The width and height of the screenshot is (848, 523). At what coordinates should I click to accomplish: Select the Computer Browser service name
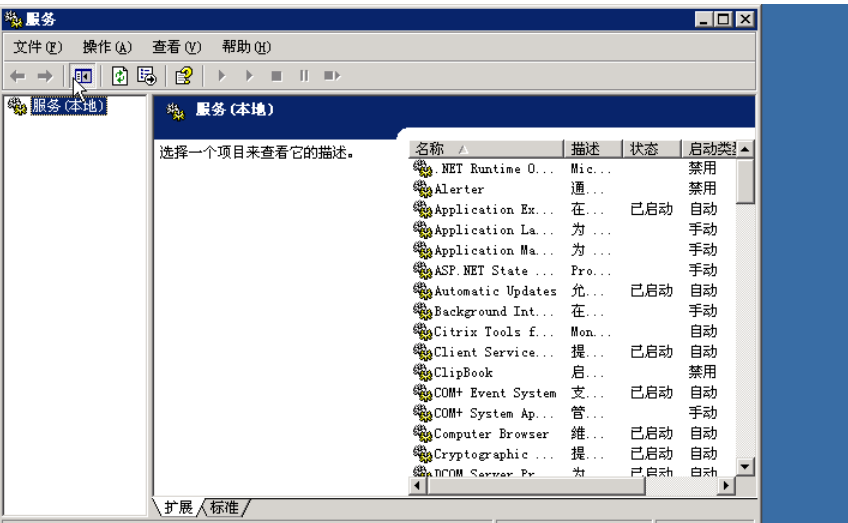coord(492,434)
